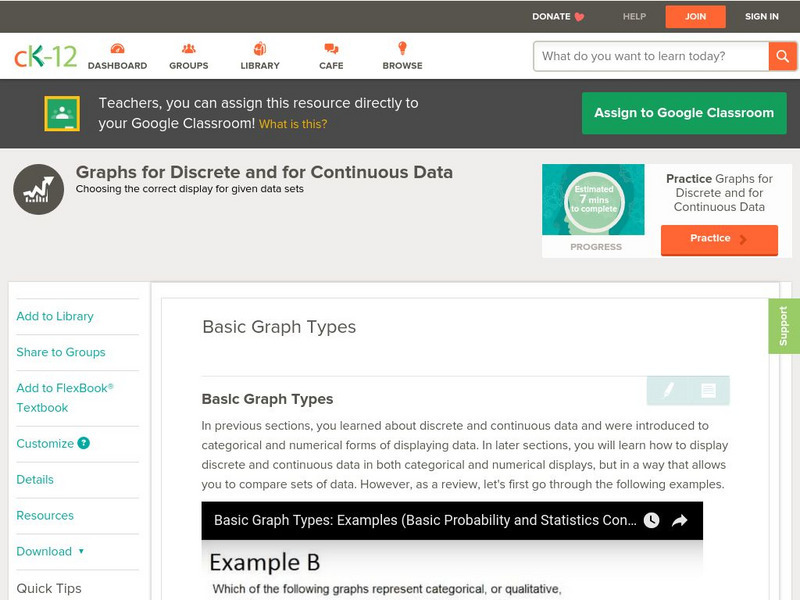
Task: Open the Groups icon in navigation
Action: point(188,49)
